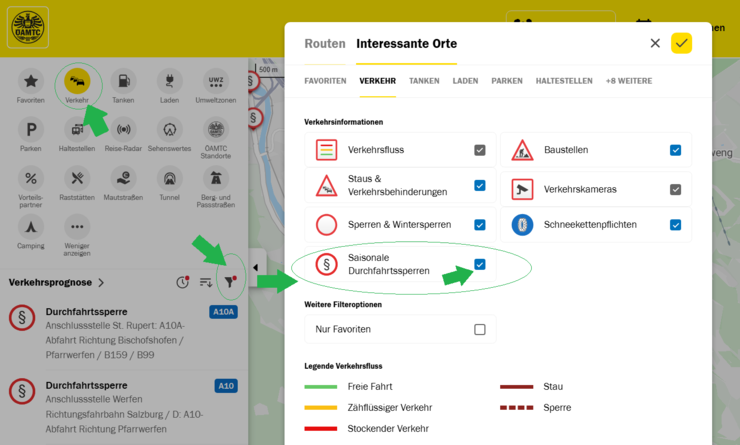Viewport: 740px width, 445px height.
Task: Open the forecast time clock icon
Action: (183, 282)
